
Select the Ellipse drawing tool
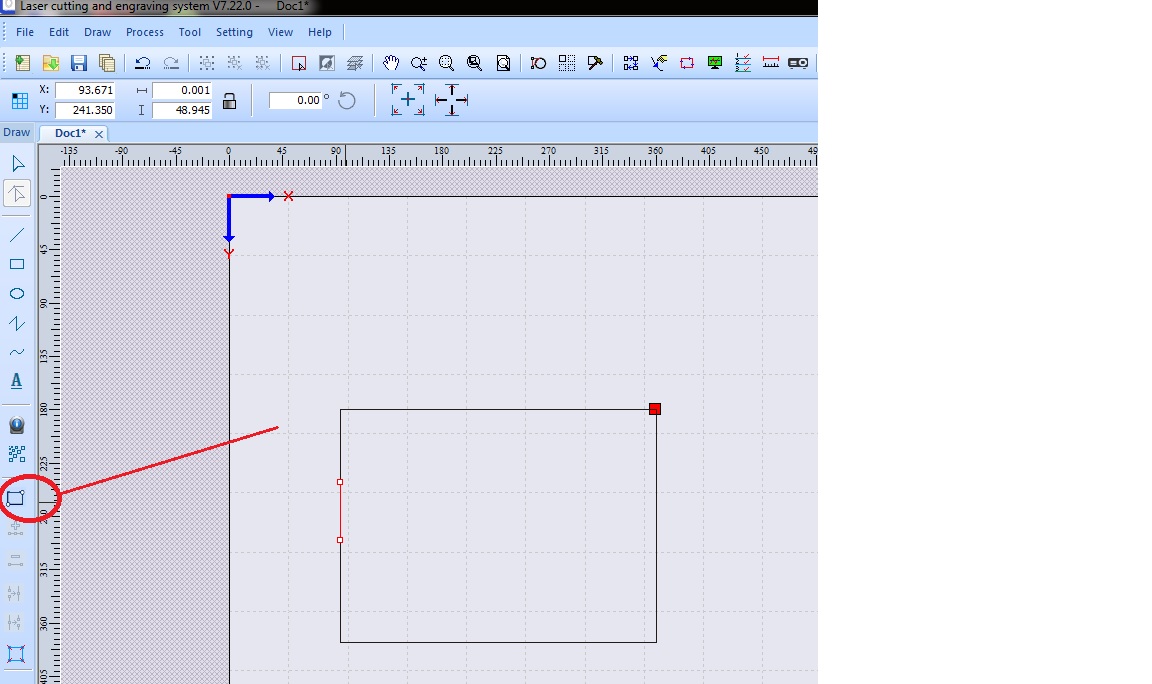point(17,294)
